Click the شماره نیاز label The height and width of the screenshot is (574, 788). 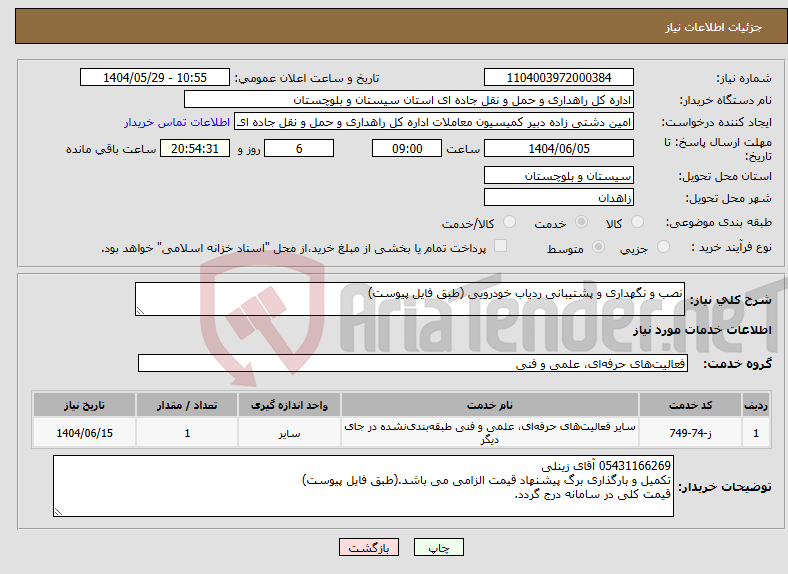(744, 78)
